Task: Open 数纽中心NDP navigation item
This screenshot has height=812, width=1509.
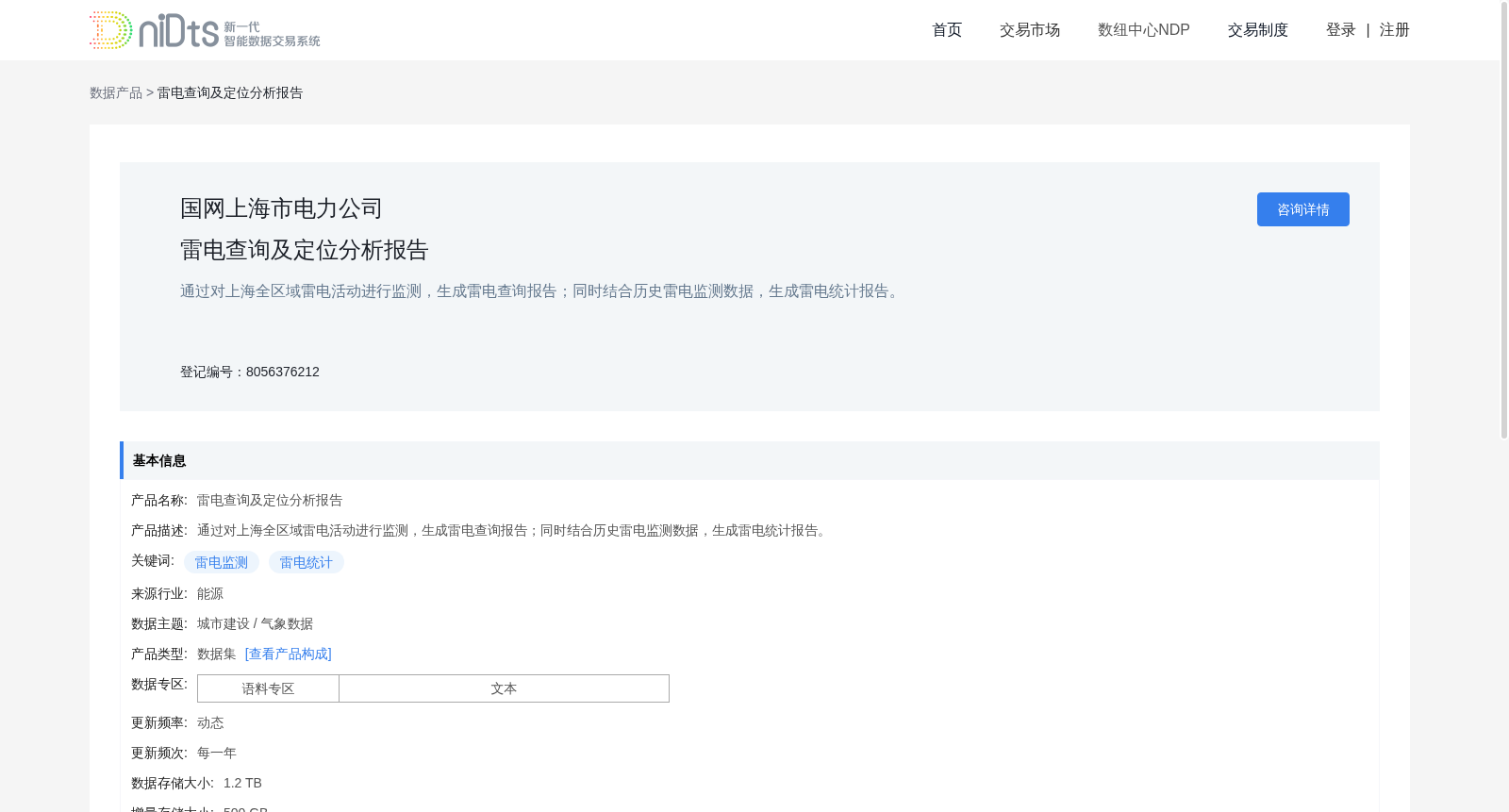Action: click(x=1144, y=30)
